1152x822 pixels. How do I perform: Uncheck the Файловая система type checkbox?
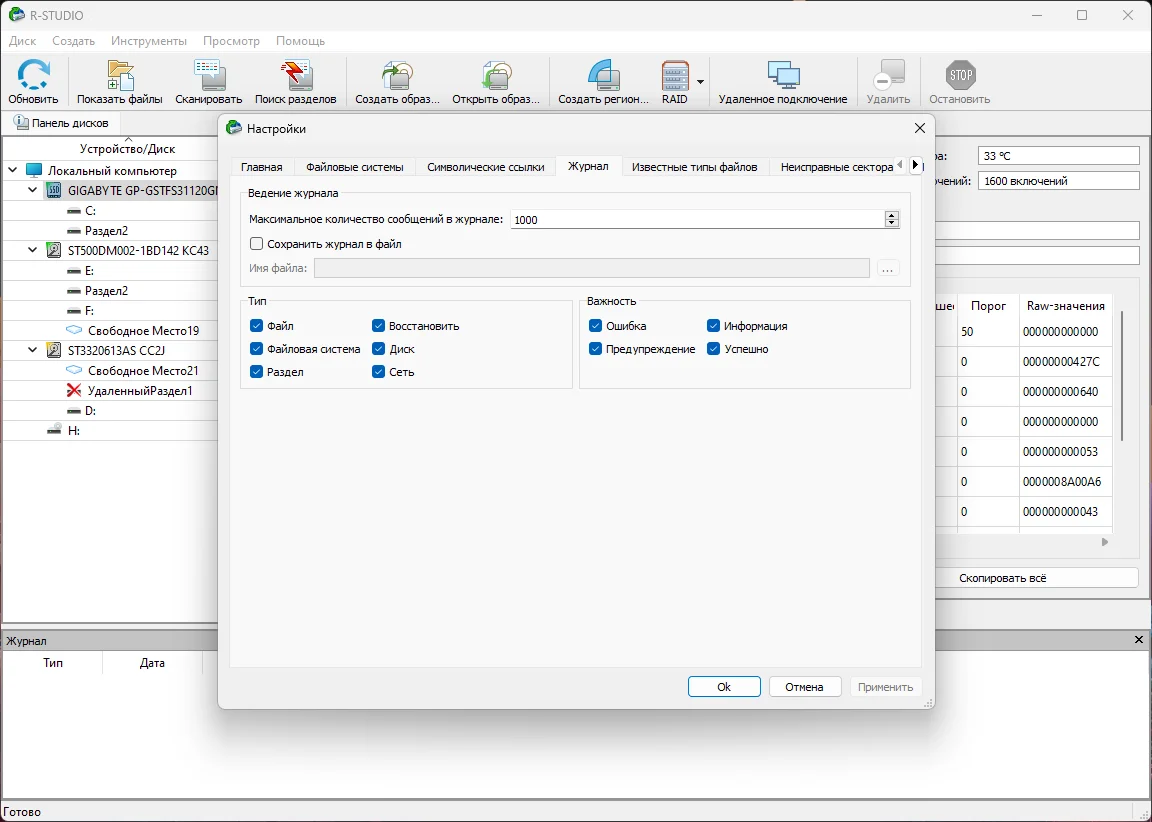(257, 349)
